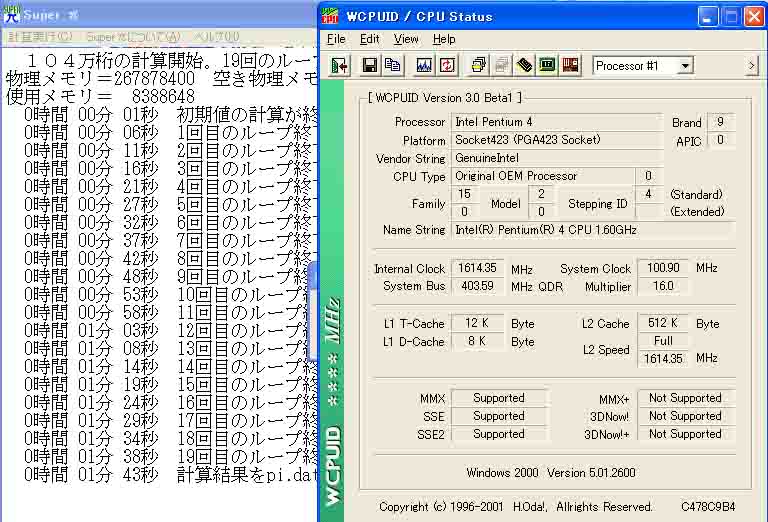Click the WCPUID Version 3.0 Beta1 label
Image resolution: width=768 pixels, height=522 pixels.
point(445,97)
